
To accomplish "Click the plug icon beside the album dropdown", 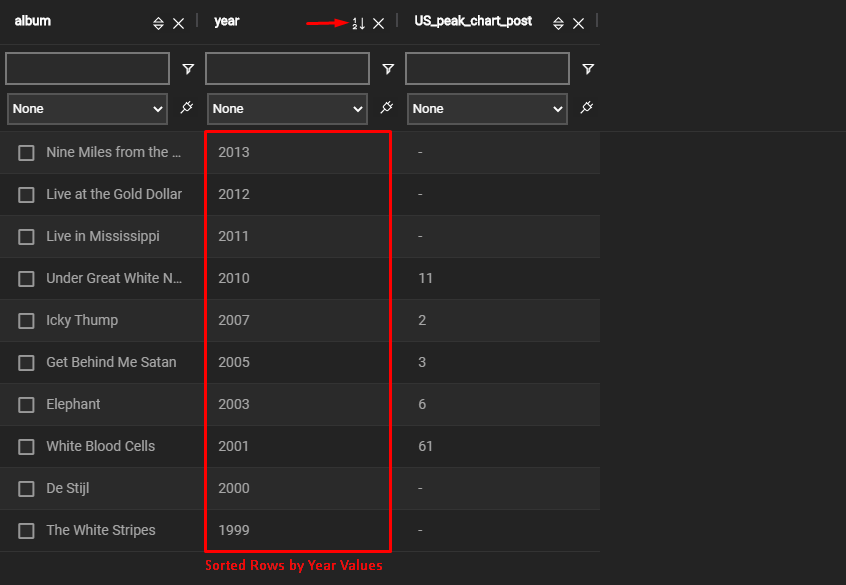I will (186, 108).
